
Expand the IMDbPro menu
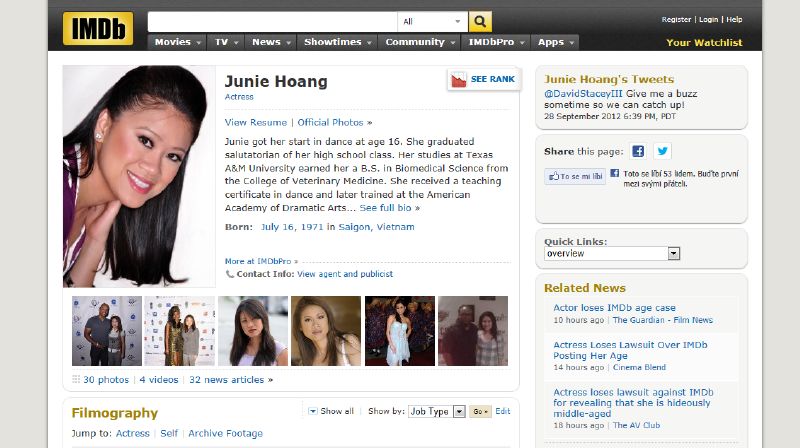click(x=496, y=42)
